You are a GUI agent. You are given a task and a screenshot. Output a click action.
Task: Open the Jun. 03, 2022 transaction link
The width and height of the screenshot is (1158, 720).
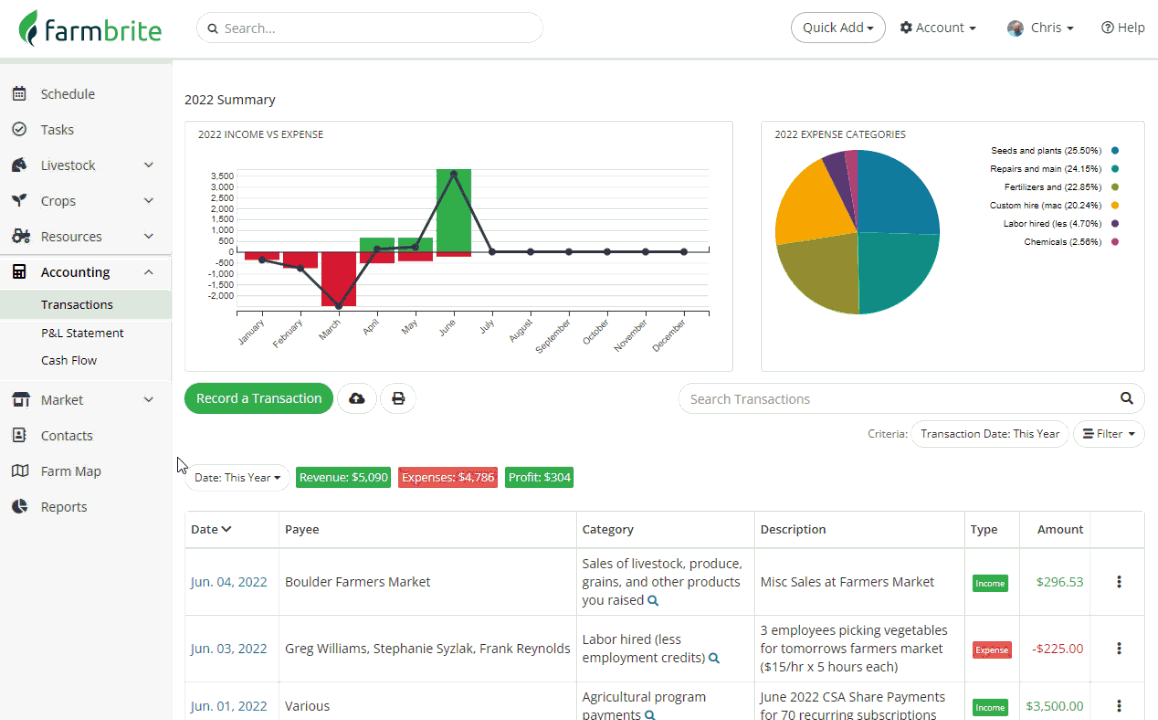coord(228,648)
